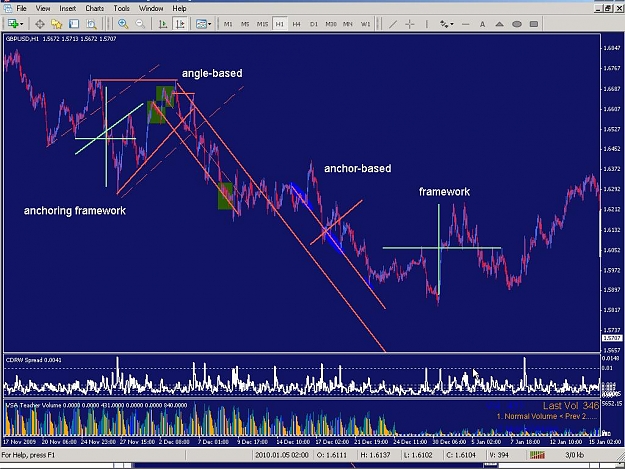Open the chart Templates icon

tap(201, 24)
